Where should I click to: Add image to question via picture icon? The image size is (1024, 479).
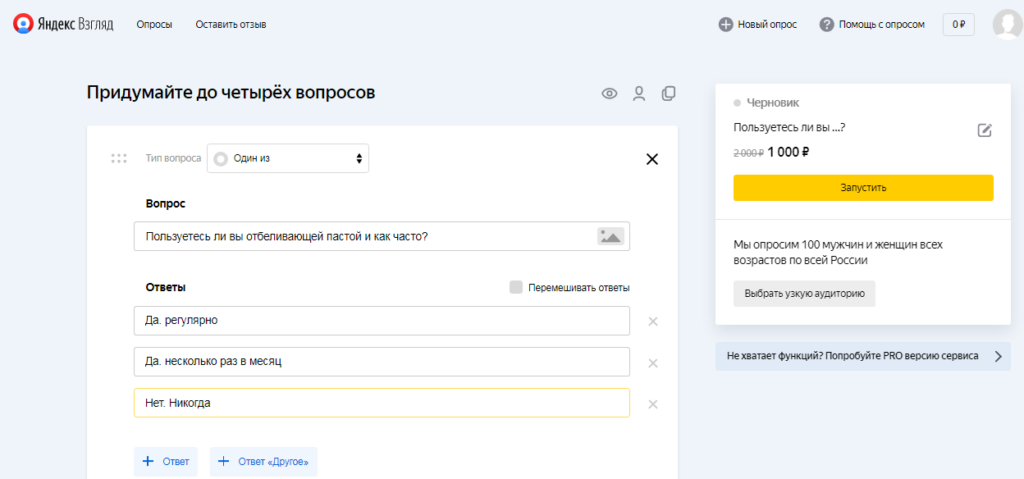(x=610, y=236)
